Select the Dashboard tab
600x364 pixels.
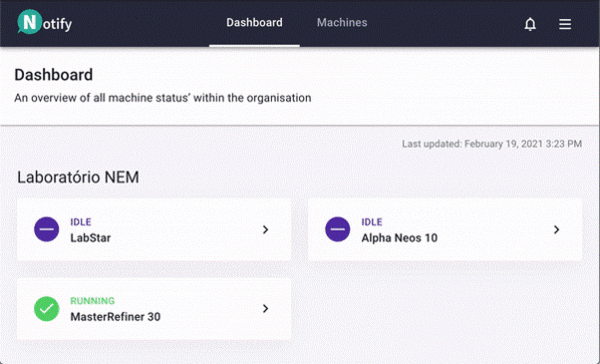tap(254, 23)
